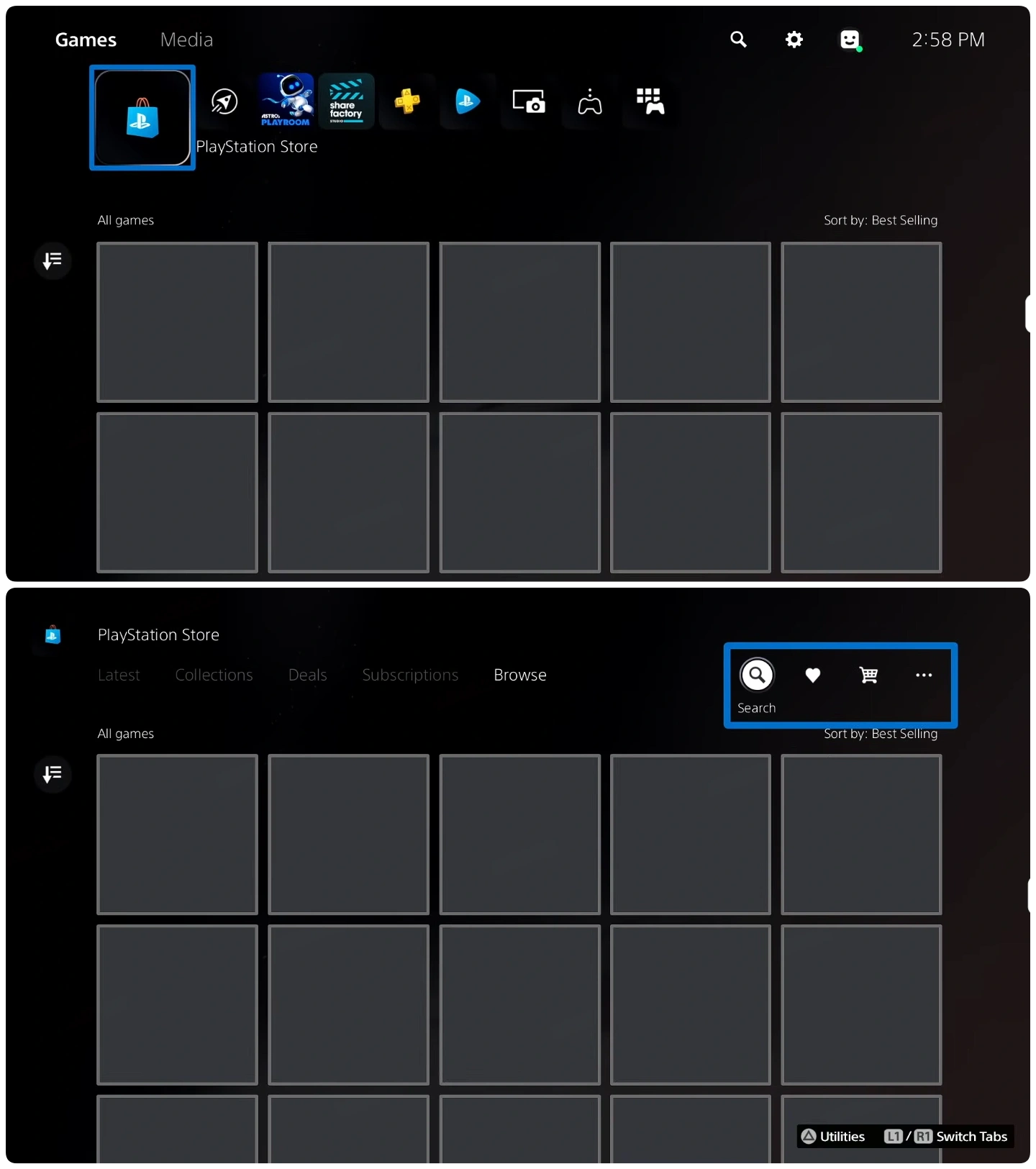Open the Deals tab
The height and width of the screenshot is (1169, 1036).
[307, 676]
